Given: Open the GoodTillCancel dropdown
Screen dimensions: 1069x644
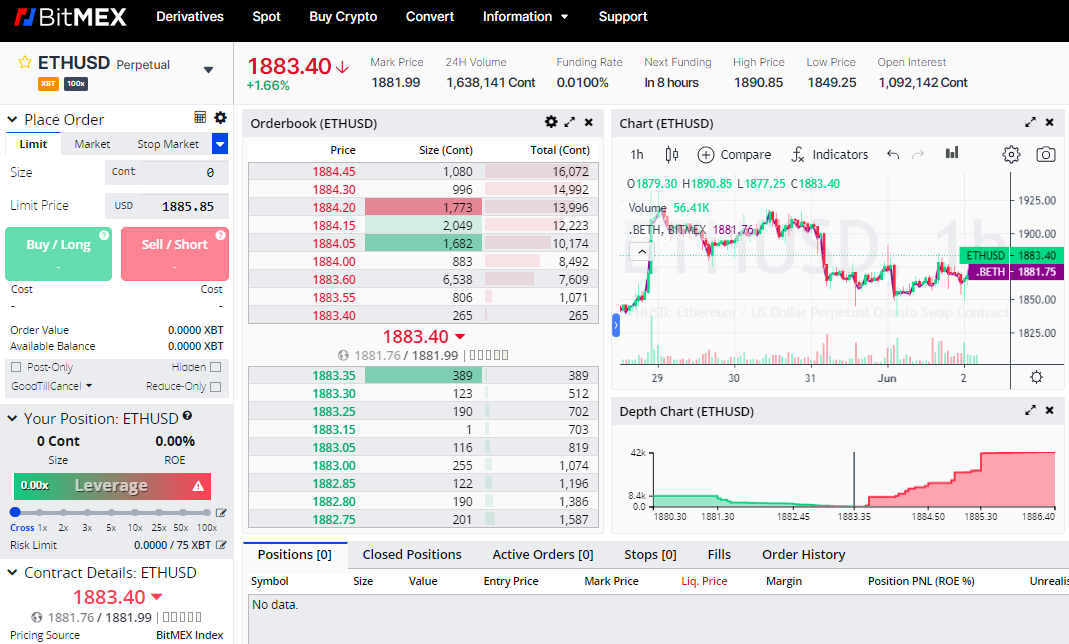Looking at the screenshot, I should (51, 386).
